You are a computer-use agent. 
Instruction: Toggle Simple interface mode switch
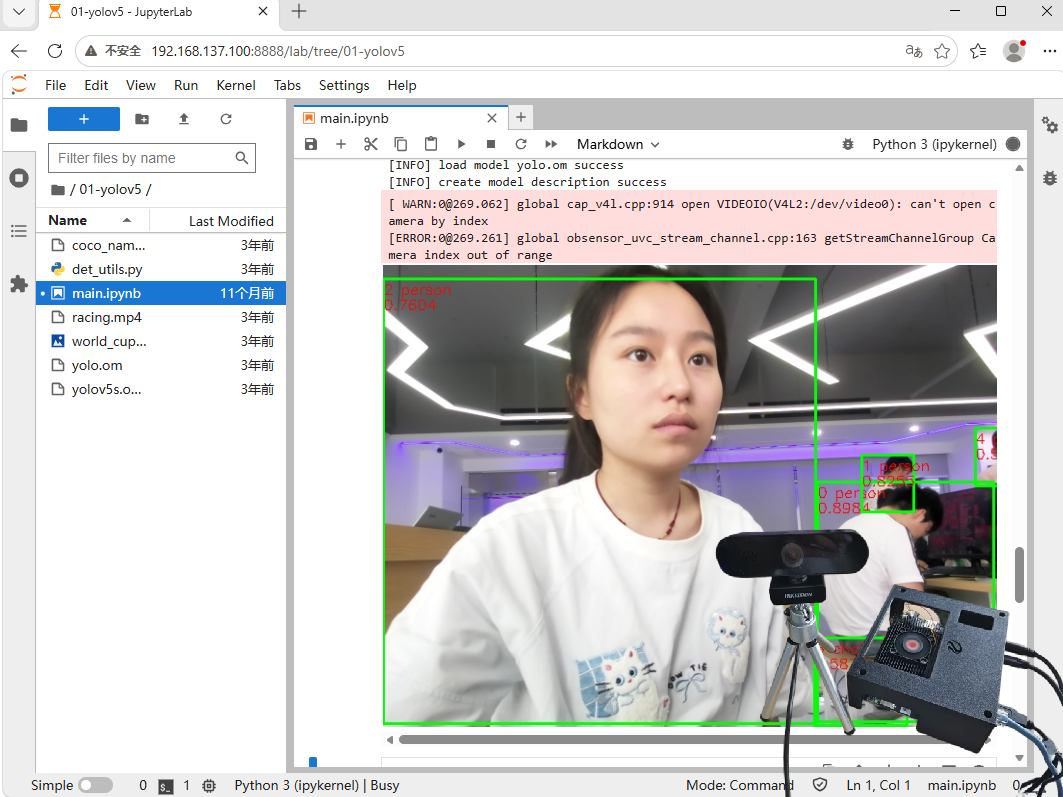tap(96, 785)
